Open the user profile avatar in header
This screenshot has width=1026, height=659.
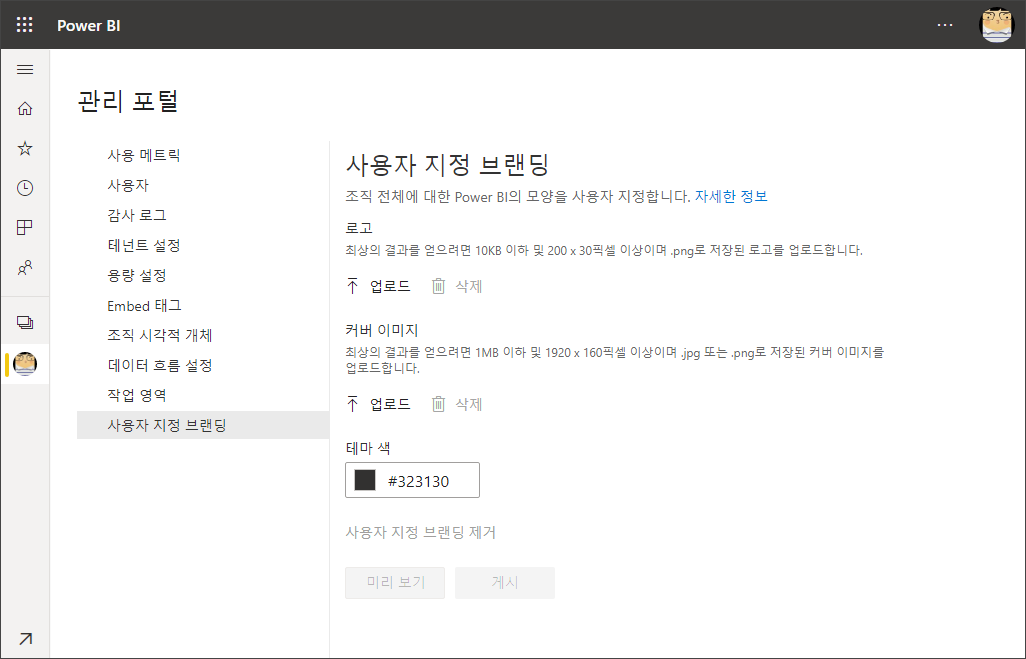[x=997, y=25]
